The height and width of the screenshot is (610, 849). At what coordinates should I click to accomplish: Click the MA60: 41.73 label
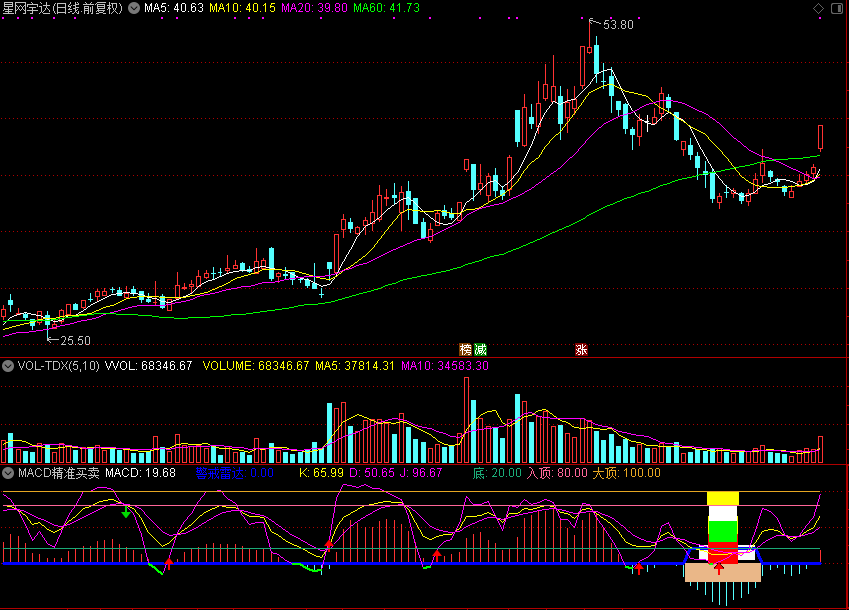tap(386, 8)
